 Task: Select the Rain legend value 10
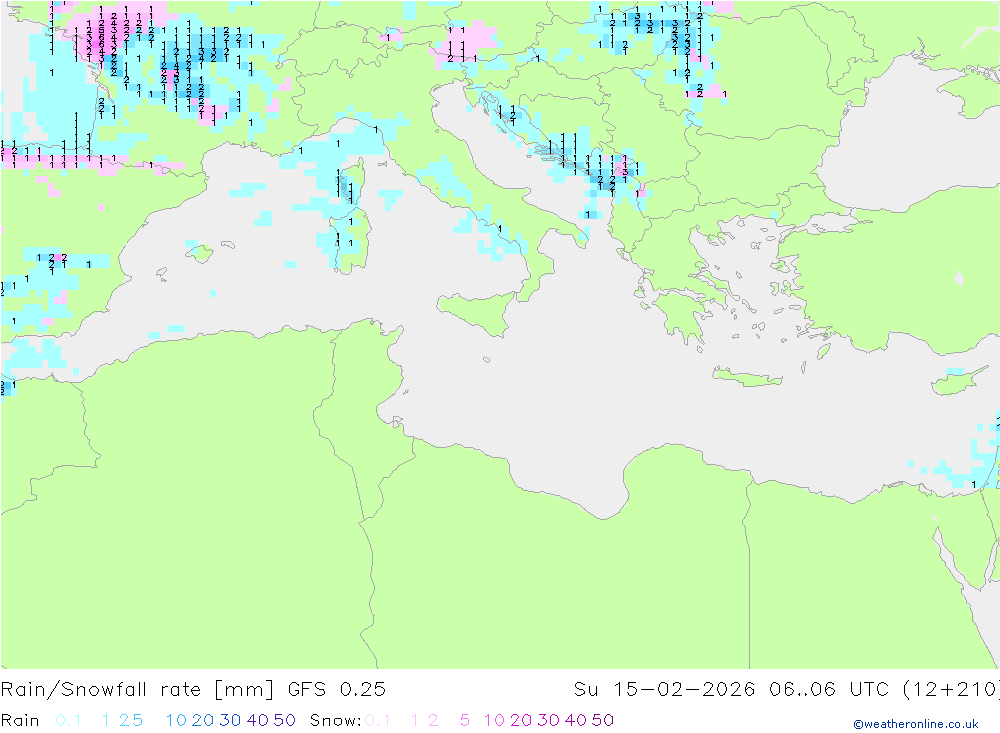pos(176,720)
